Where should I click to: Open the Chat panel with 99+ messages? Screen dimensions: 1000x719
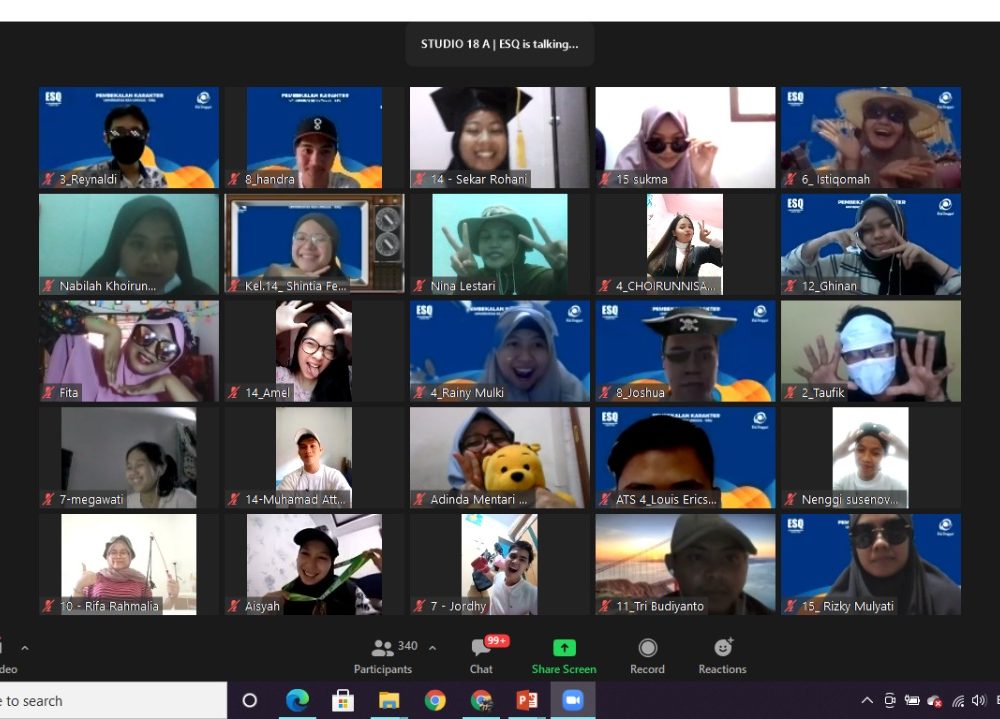click(481, 656)
